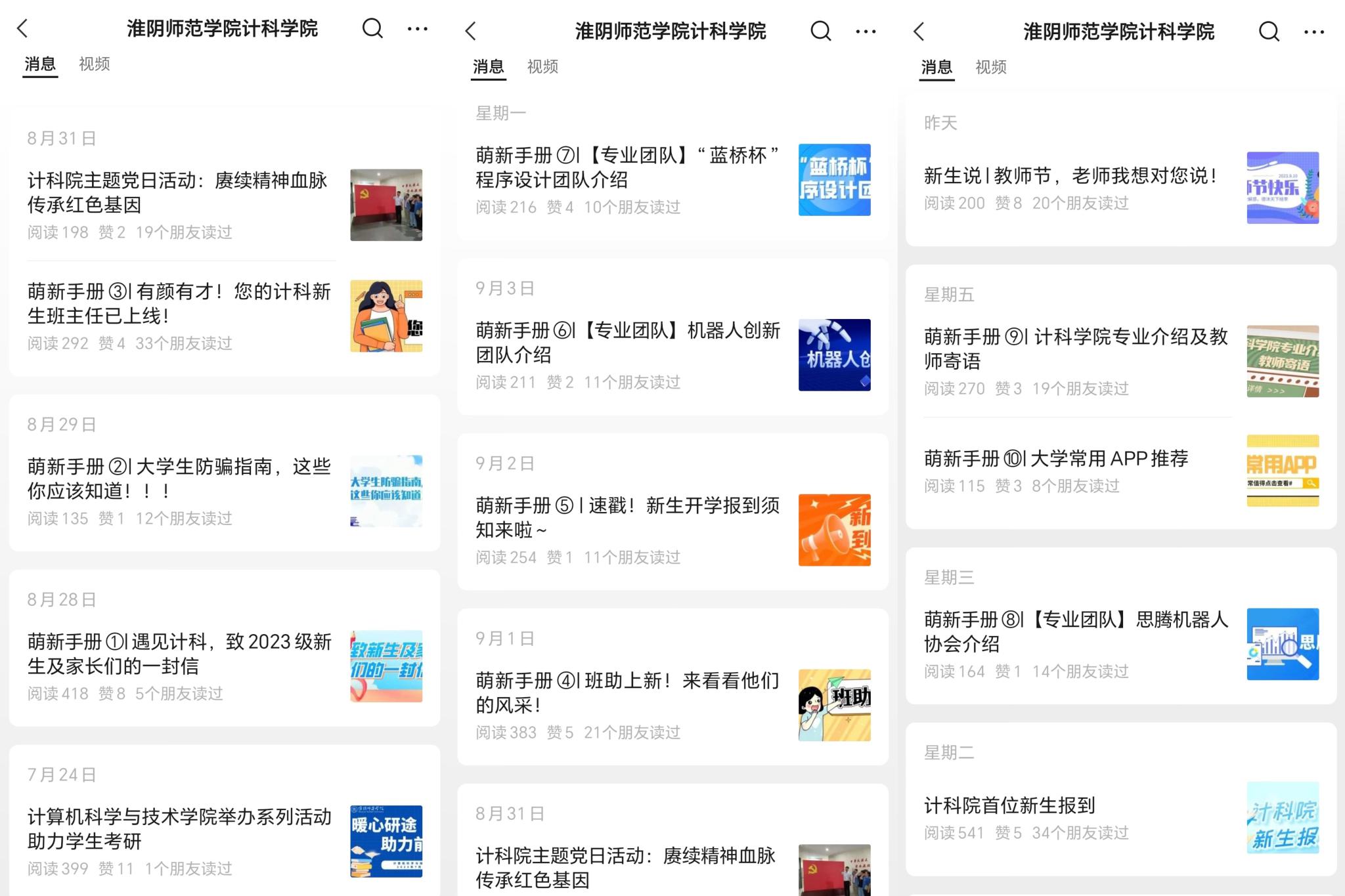Open the article 萌新手册③ 有颜有才 班主任已上线
This screenshot has width=1345, height=896.
point(179,303)
